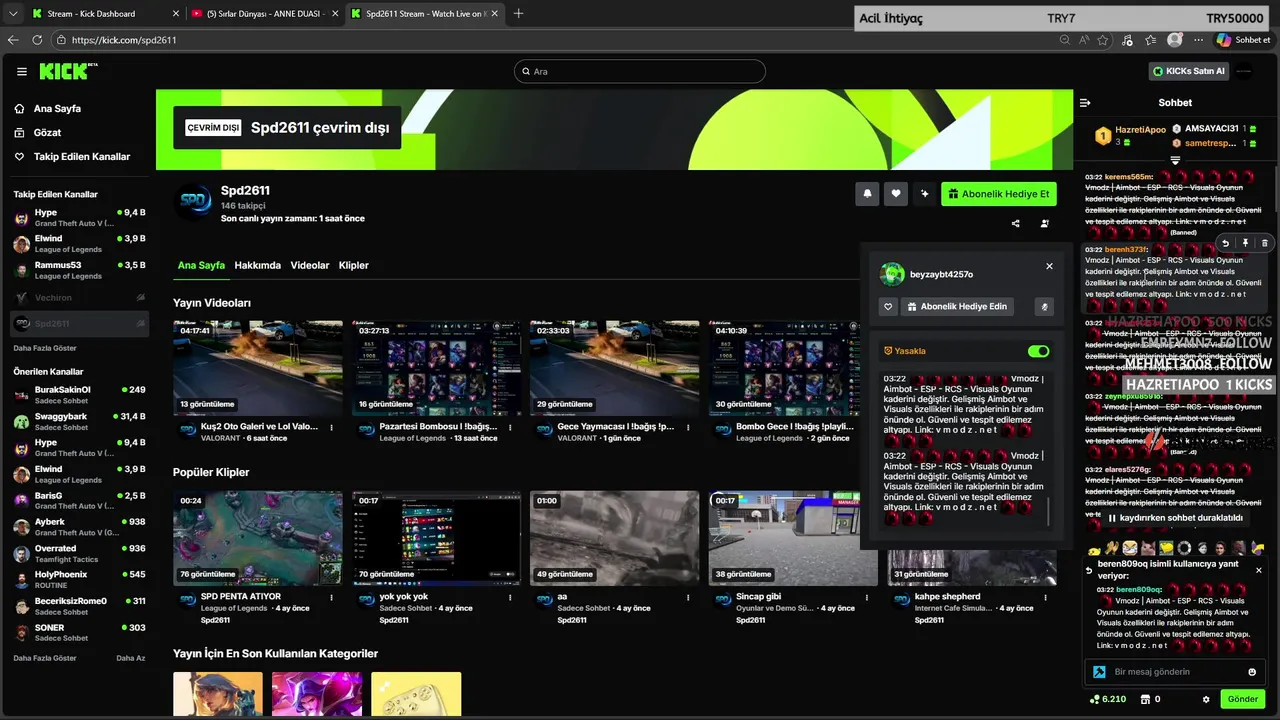Image resolution: width=1280 pixels, height=720 pixels.
Task: Click the gavel moderator icon in message box
Action: pyautogui.click(x=1099, y=672)
